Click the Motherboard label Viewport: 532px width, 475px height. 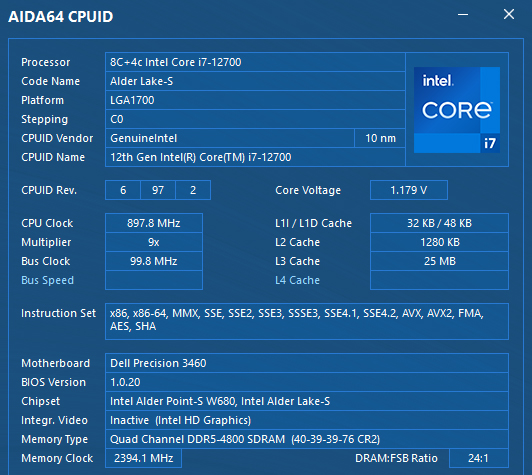[x=55, y=363]
